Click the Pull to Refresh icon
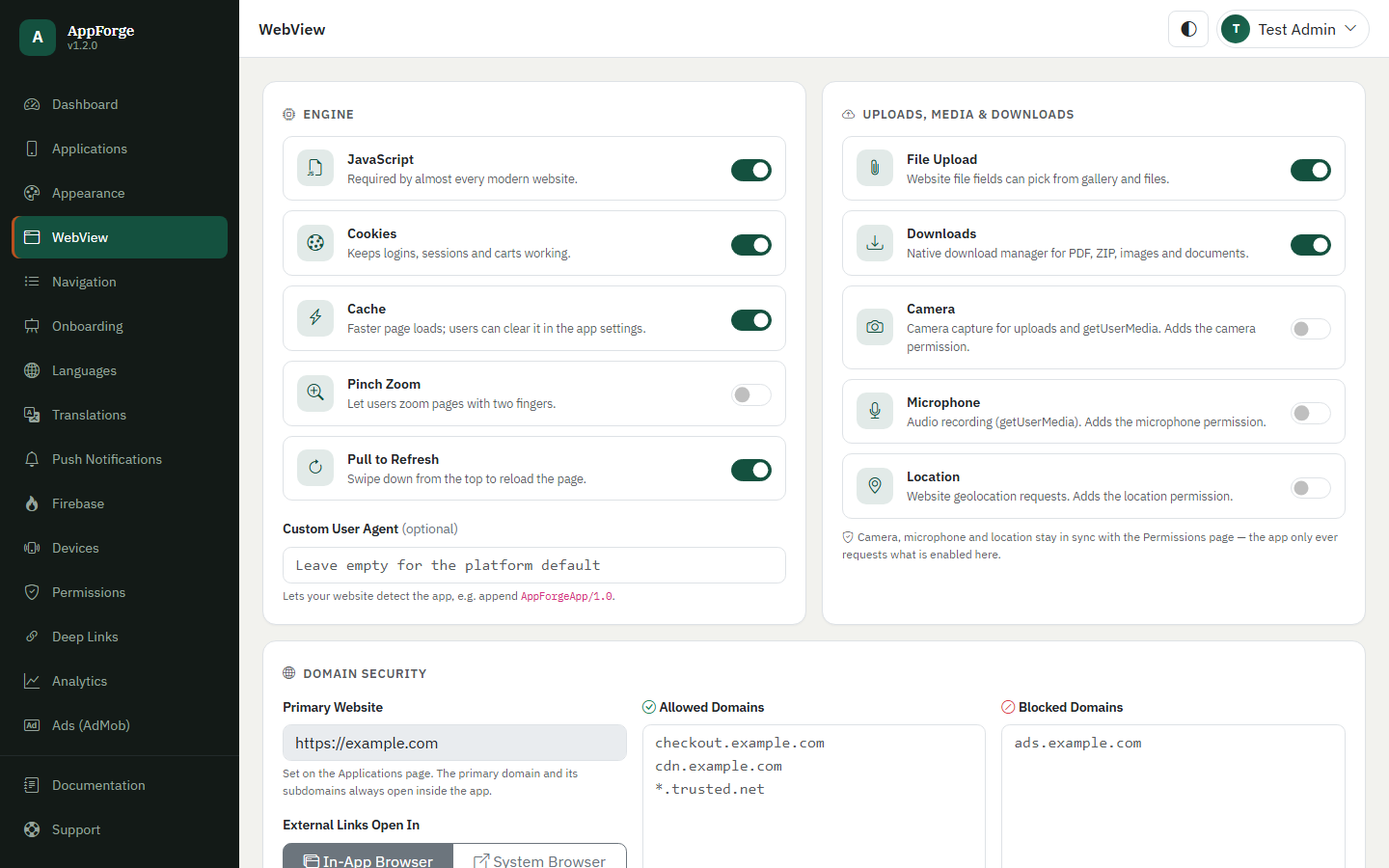 click(315, 468)
